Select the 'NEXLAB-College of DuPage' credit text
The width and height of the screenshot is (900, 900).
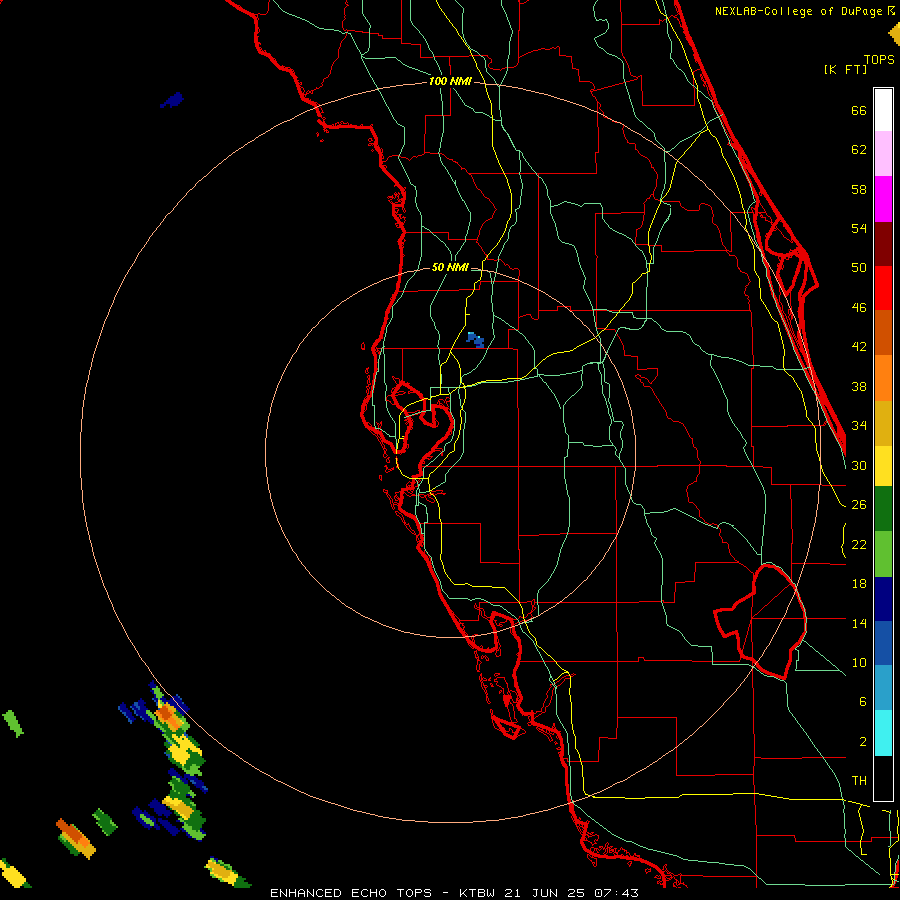coord(800,11)
